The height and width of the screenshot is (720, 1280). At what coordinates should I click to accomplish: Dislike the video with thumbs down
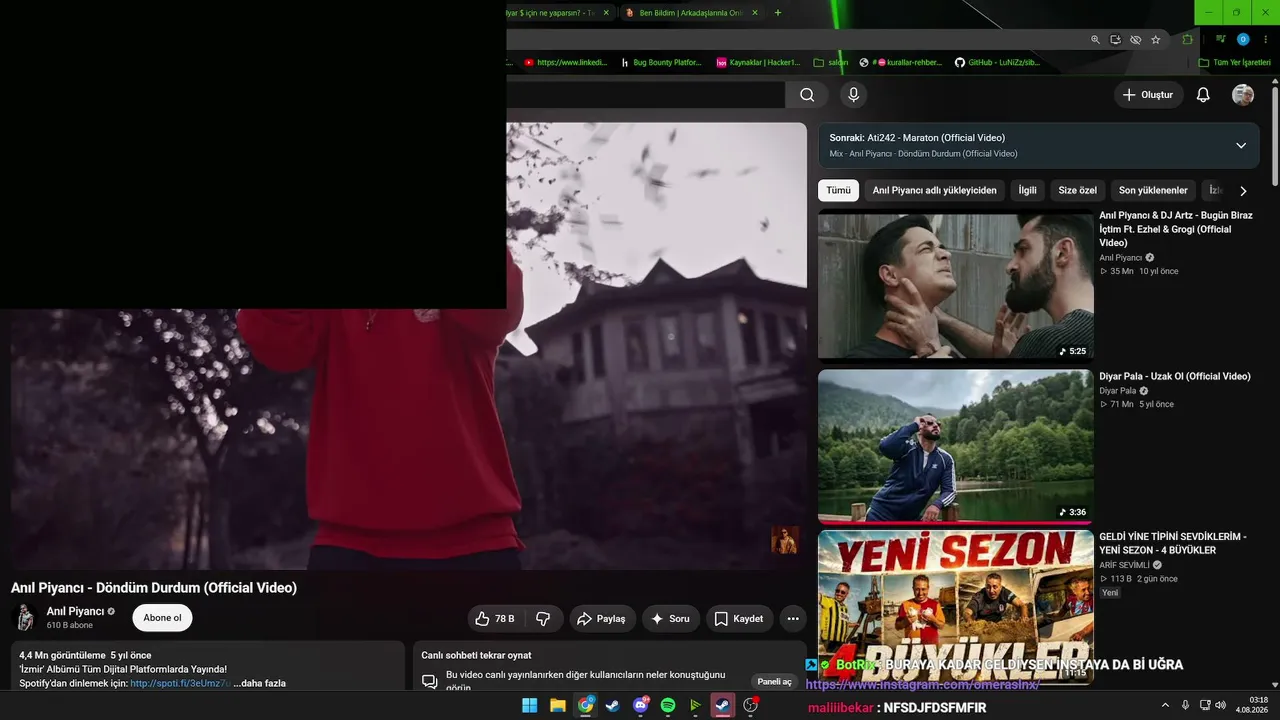(x=543, y=619)
